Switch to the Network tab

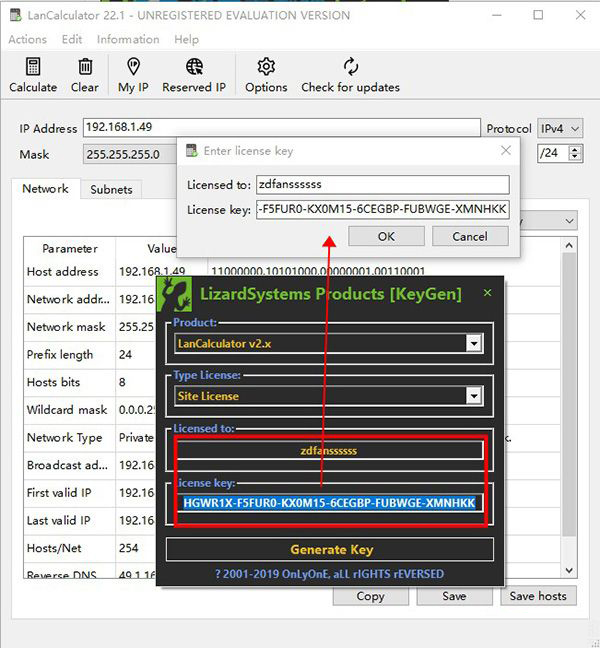click(x=45, y=189)
